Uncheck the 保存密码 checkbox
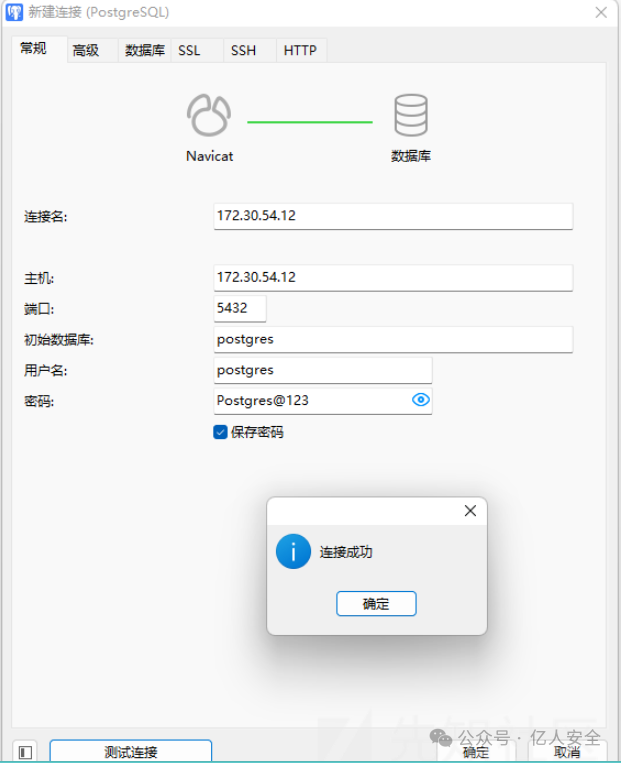The width and height of the screenshot is (621, 763). coord(220,432)
